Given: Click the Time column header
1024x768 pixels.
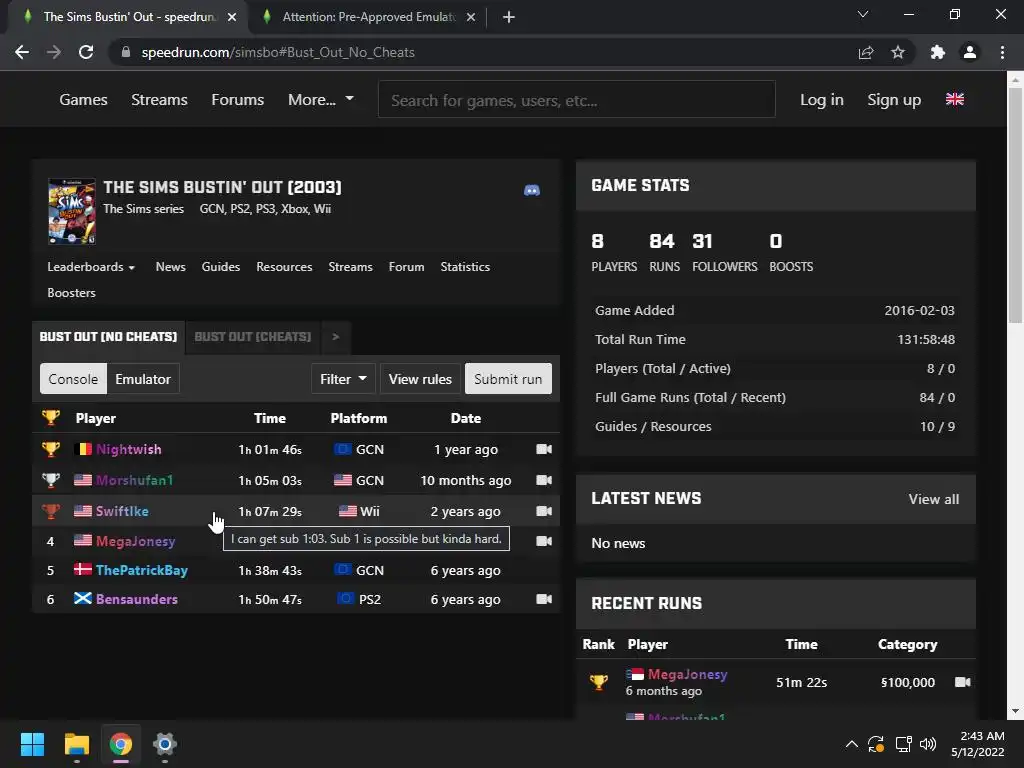Looking at the screenshot, I should pos(270,418).
